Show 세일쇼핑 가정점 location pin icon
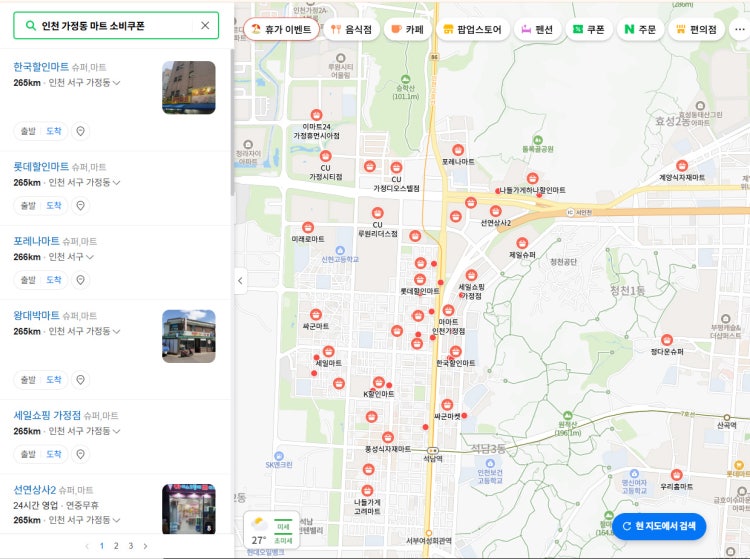750x559 pixels. [x=80, y=454]
